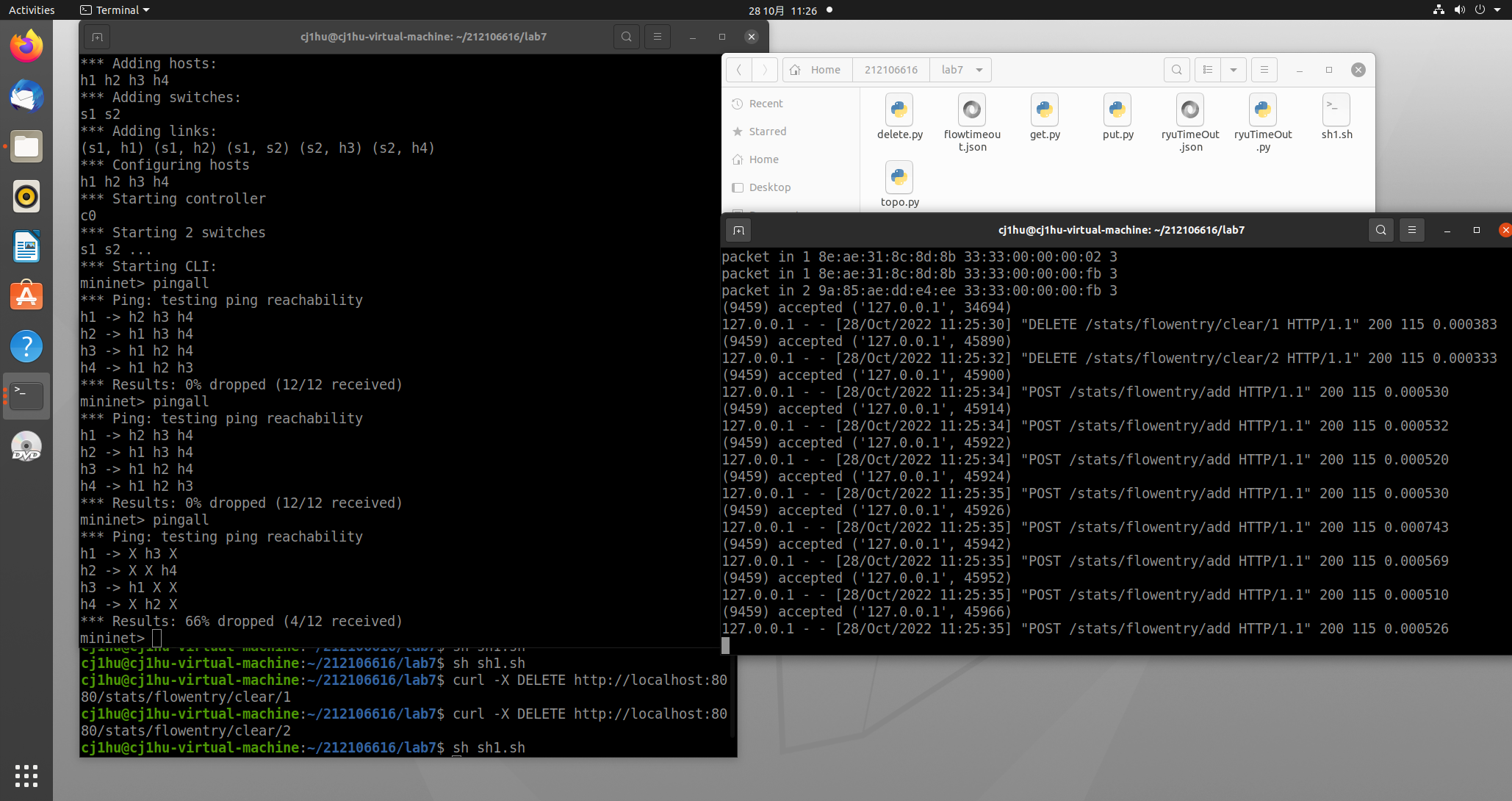This screenshot has height=801, width=1512.
Task: Launch LibreOffice Writer from the dock
Action: (26, 246)
